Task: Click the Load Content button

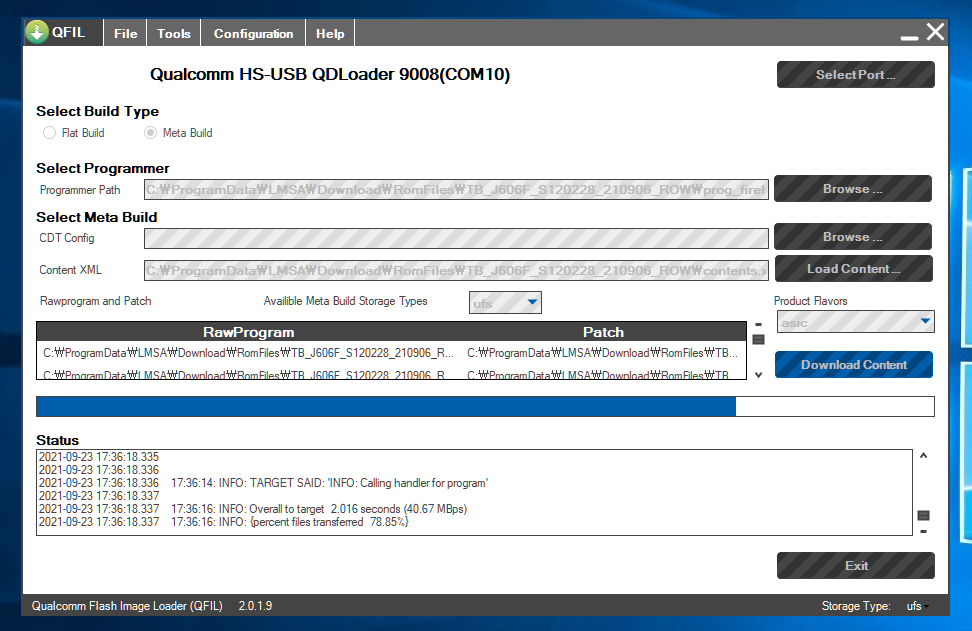Action: (854, 268)
